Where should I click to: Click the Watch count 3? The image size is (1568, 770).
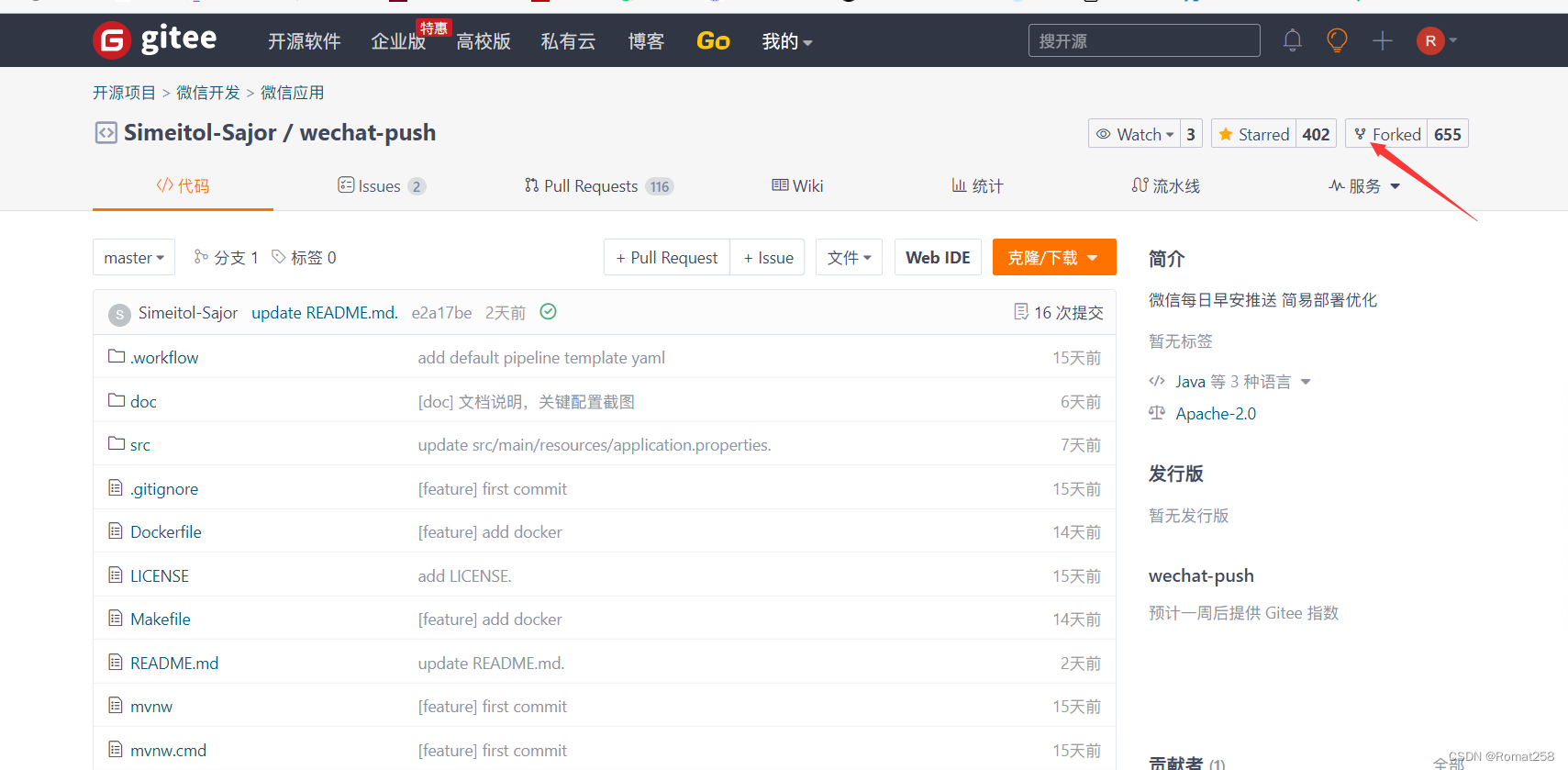coord(1191,134)
